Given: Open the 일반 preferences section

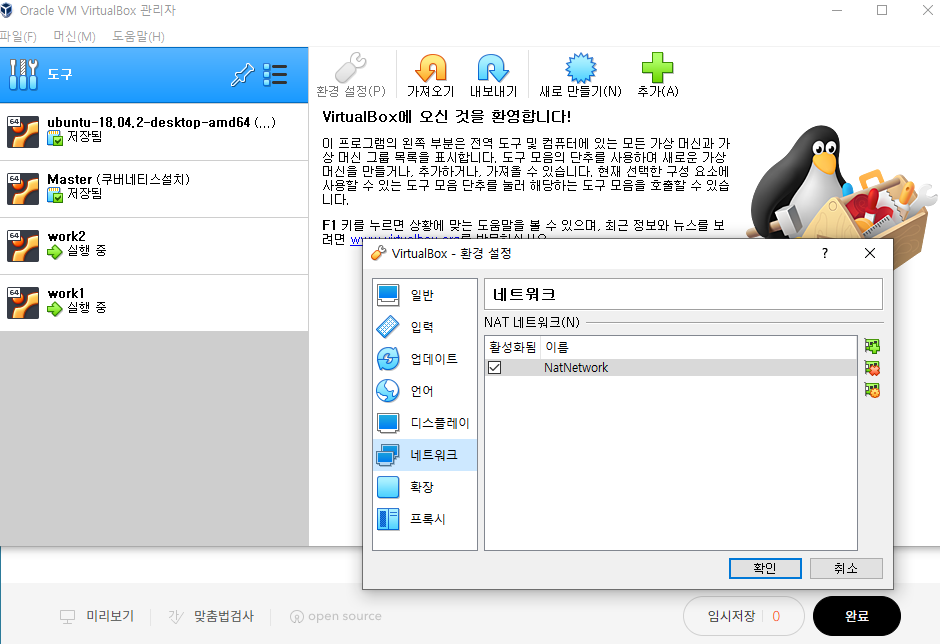Looking at the screenshot, I should point(425,294).
